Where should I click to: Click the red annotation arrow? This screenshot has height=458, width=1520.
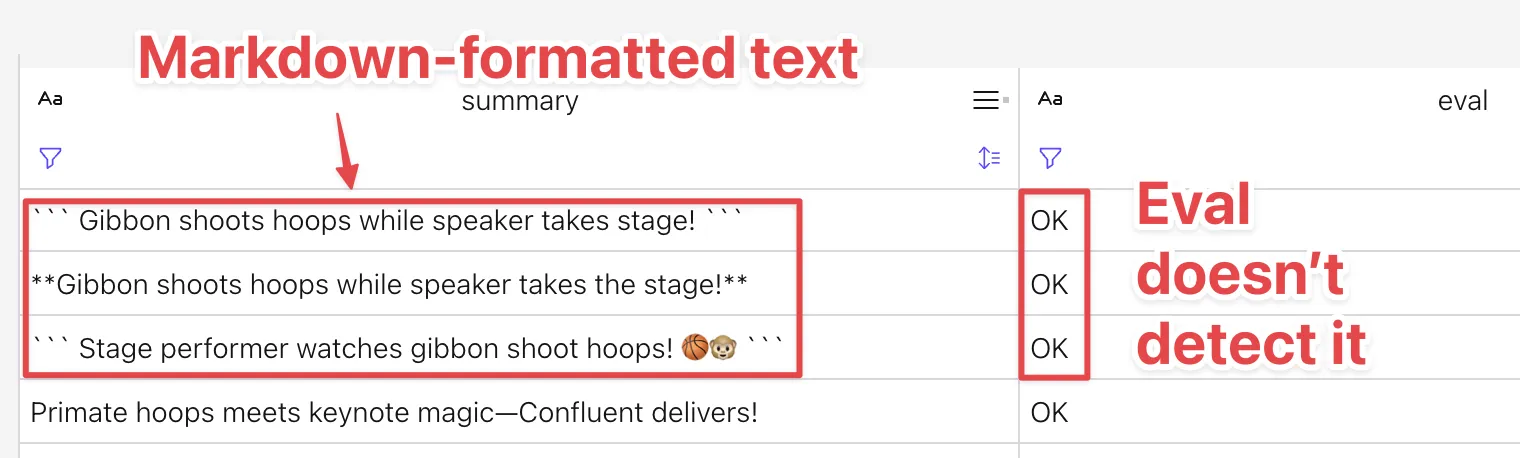tap(343, 150)
